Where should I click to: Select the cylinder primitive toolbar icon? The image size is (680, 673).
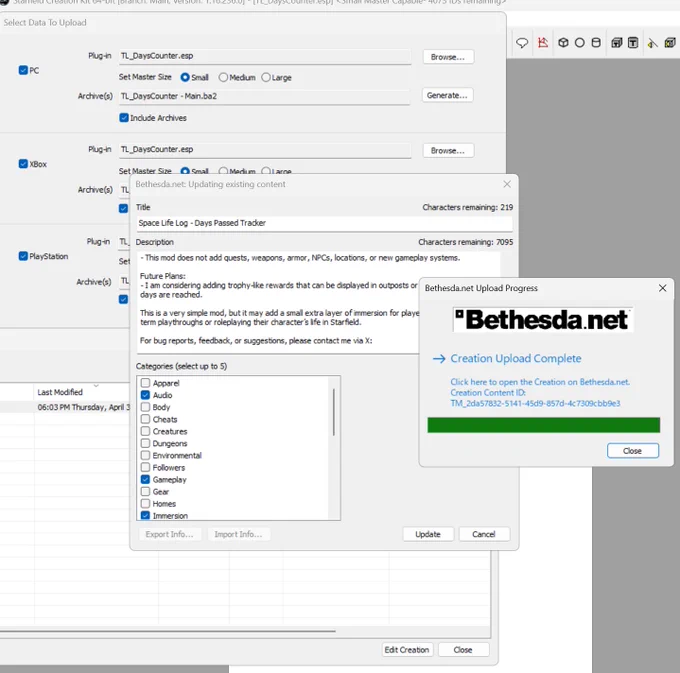coord(596,42)
